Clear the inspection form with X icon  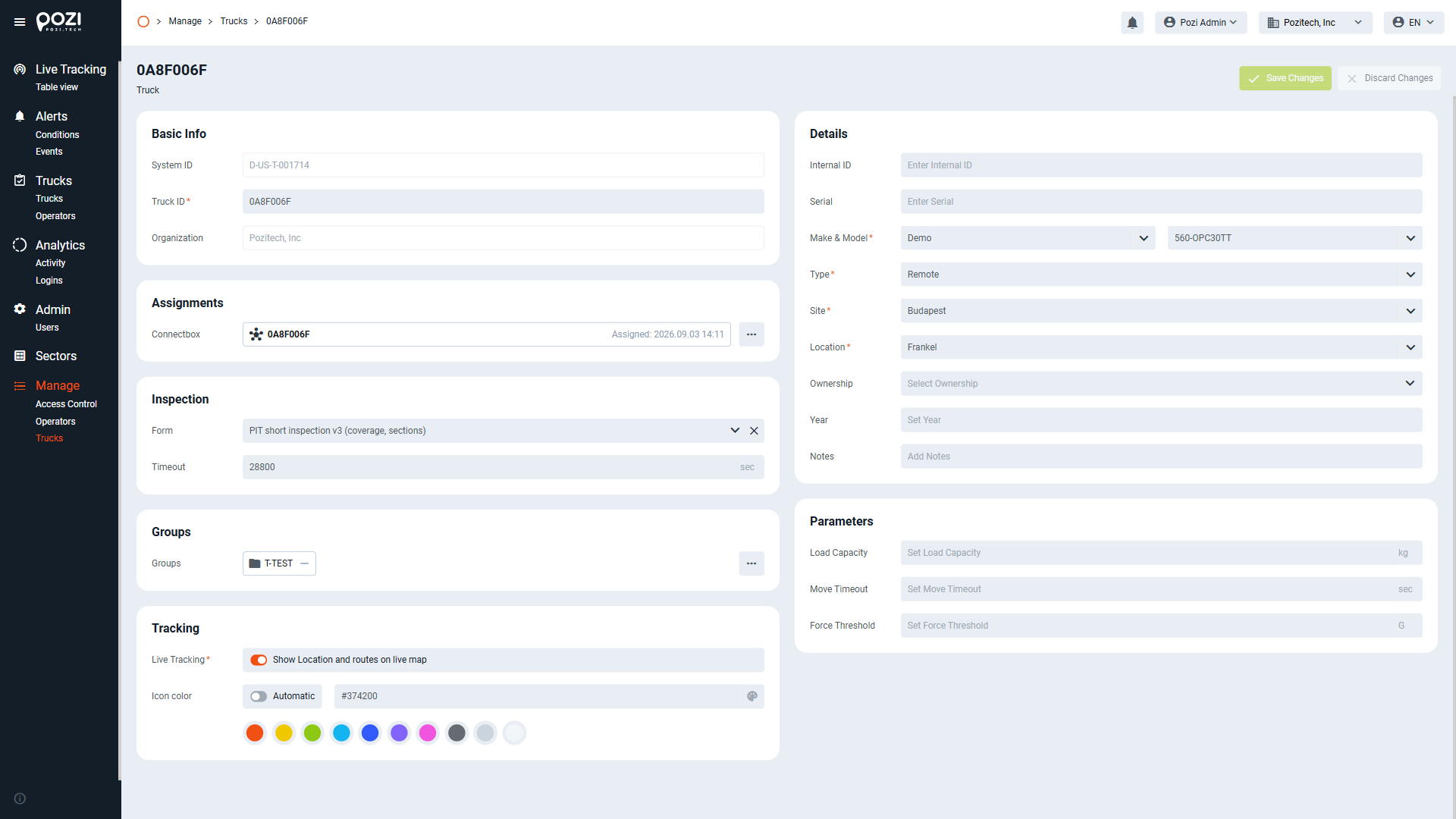coord(754,431)
